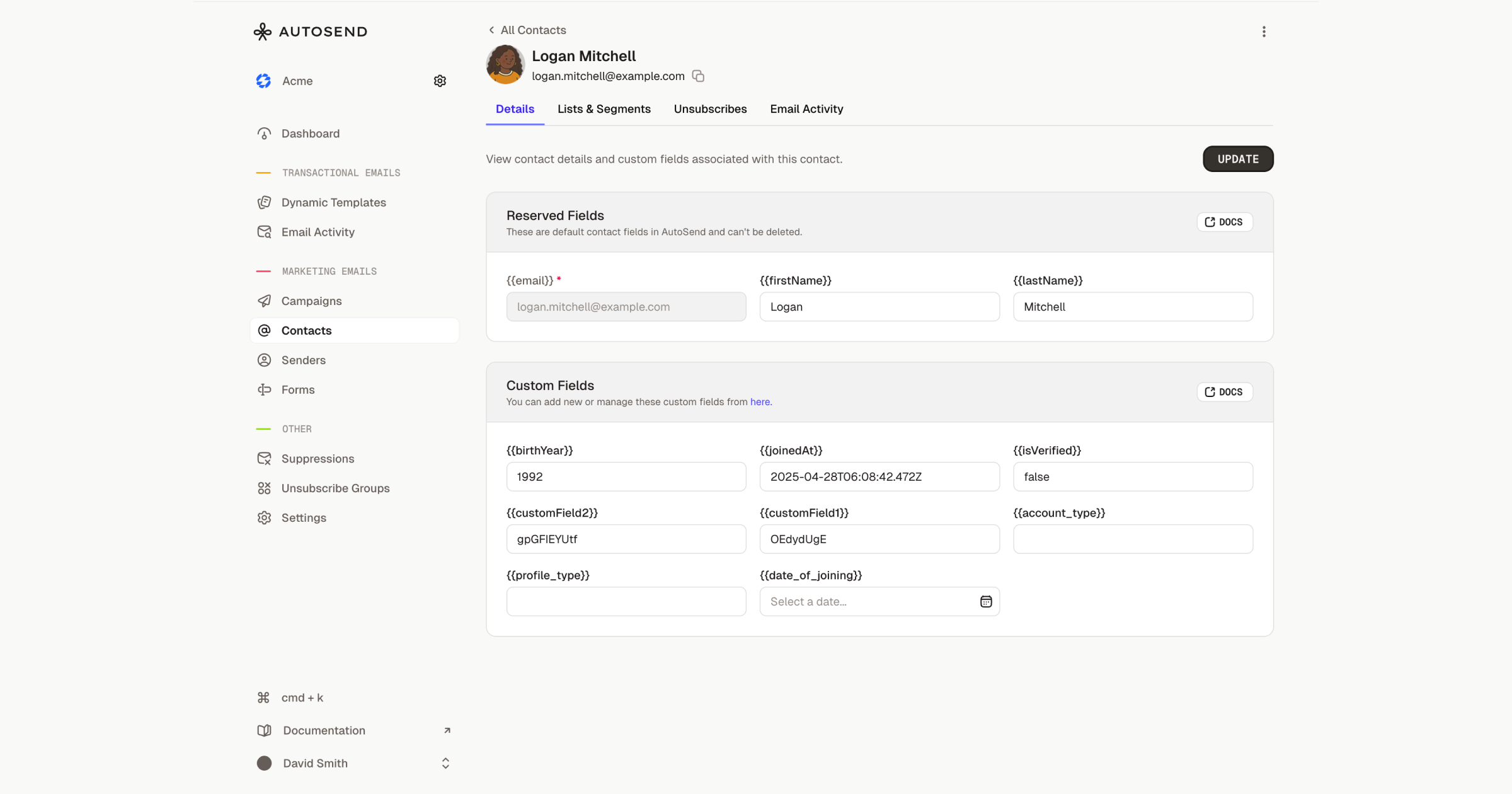The height and width of the screenshot is (794, 1512).
Task: Expand the David Smith account switcher
Action: pos(445,763)
